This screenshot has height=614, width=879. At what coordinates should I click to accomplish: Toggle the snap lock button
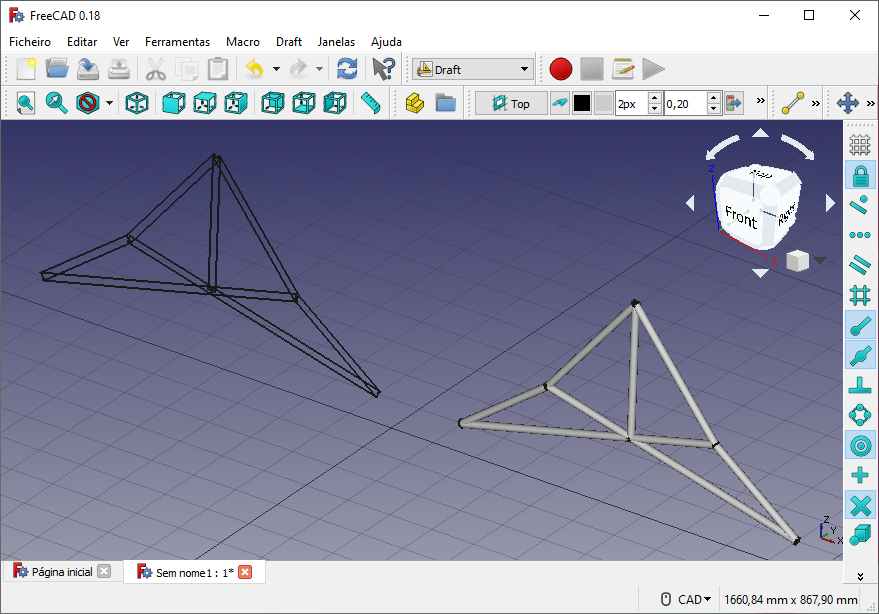tap(859, 176)
